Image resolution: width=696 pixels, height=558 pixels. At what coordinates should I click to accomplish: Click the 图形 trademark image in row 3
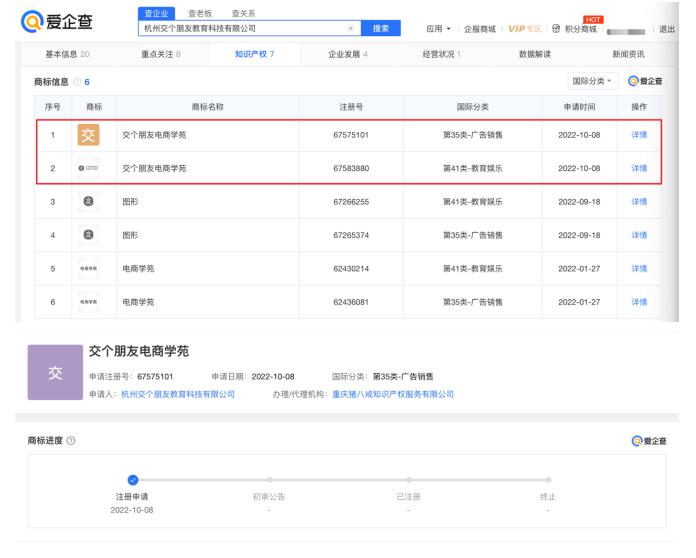(88, 201)
